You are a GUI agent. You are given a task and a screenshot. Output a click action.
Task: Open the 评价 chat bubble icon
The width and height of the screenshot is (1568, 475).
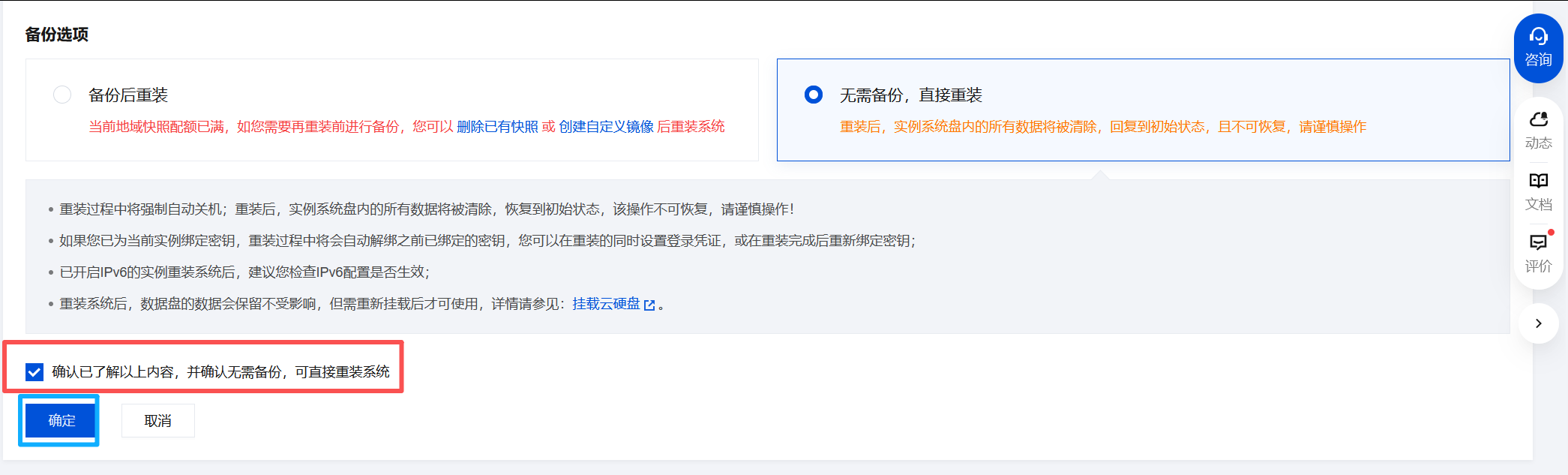point(1538,242)
